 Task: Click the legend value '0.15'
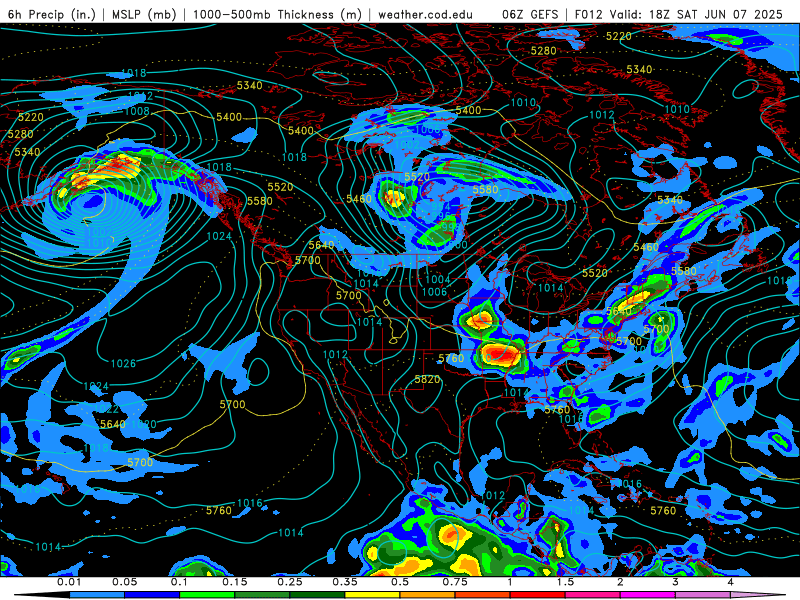click(x=235, y=582)
